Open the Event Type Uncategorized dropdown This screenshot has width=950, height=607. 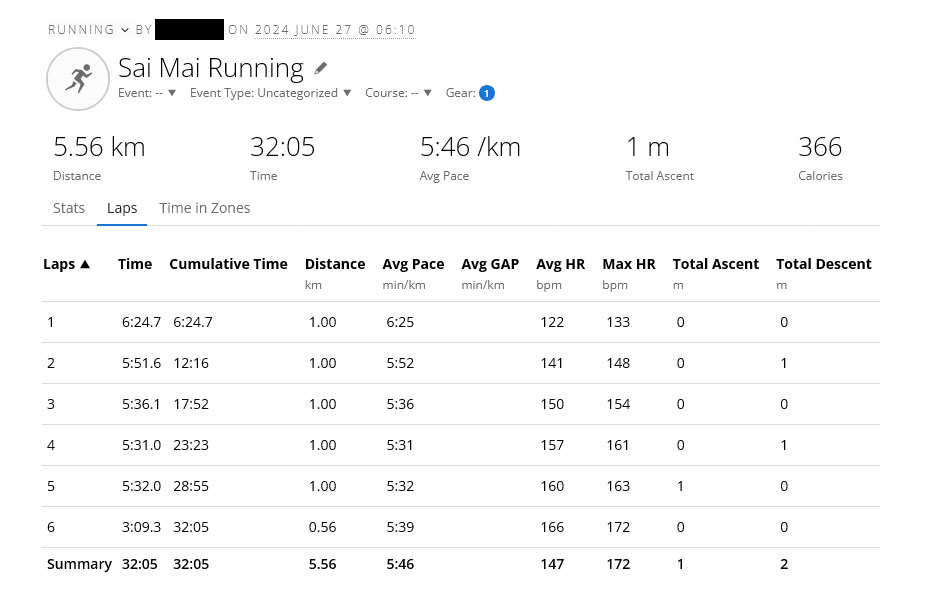(270, 93)
